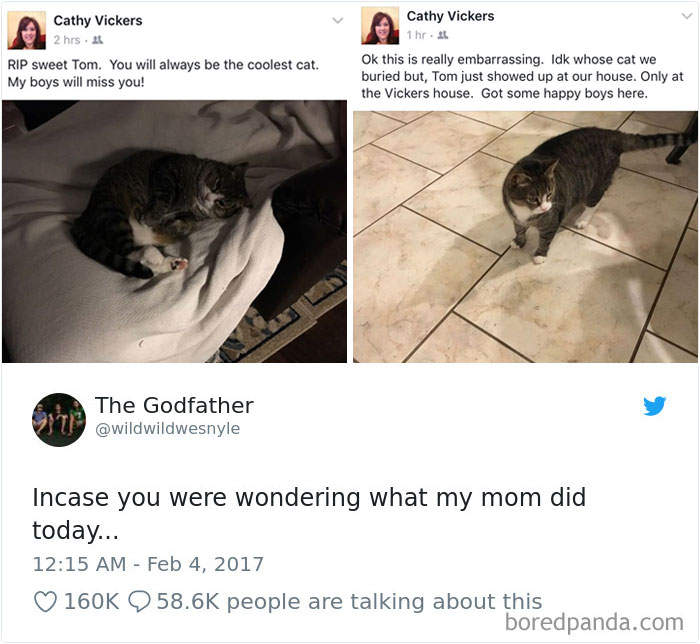Open replies via the speech bubble icon

pyautogui.click(x=139, y=602)
